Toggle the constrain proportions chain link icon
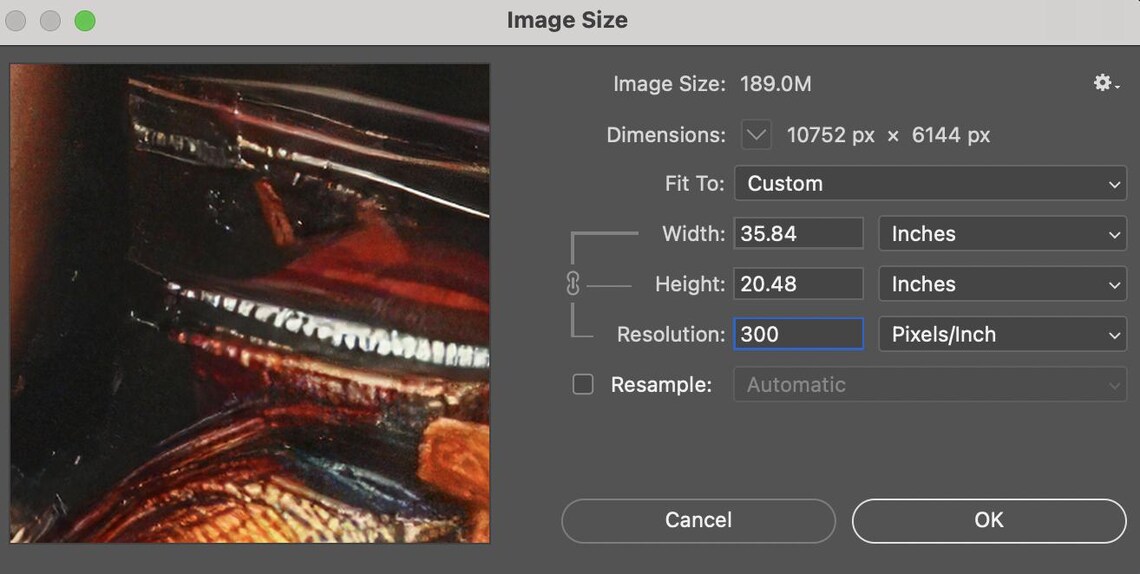The height and width of the screenshot is (574, 1140). [573, 283]
